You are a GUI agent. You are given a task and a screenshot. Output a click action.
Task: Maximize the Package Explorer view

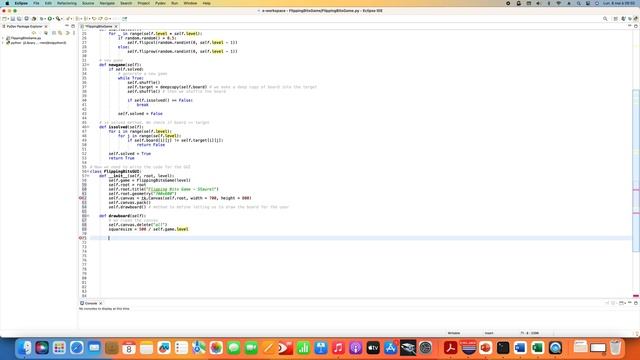tap(73, 27)
